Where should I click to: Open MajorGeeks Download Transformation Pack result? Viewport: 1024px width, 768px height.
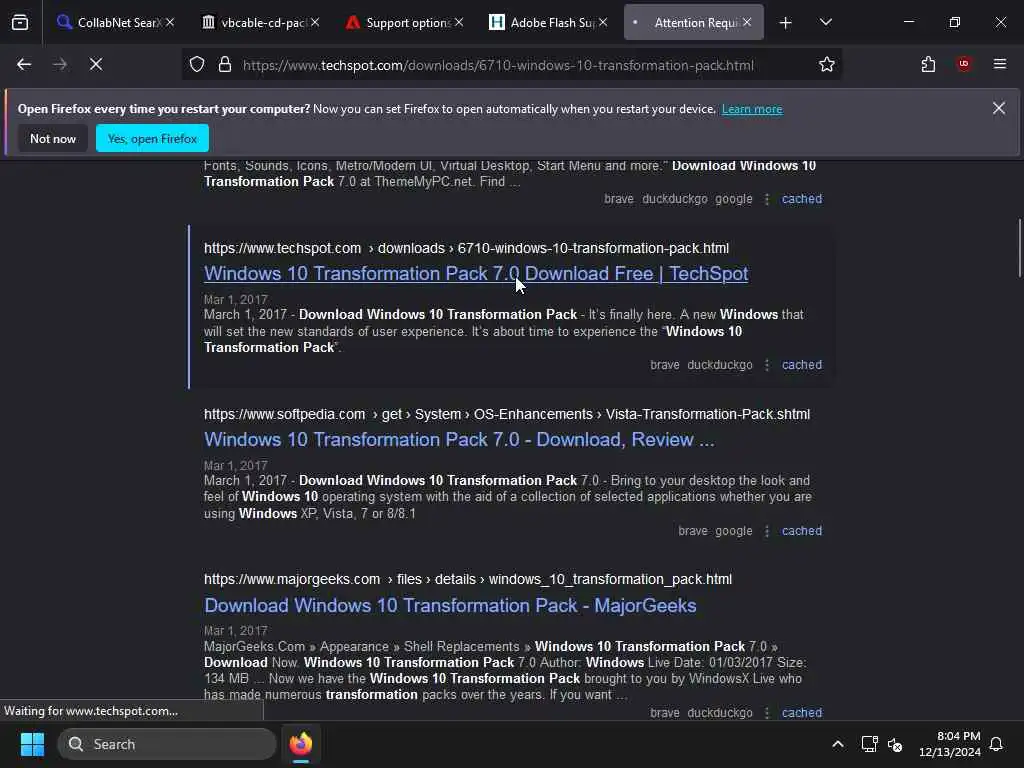click(x=450, y=605)
